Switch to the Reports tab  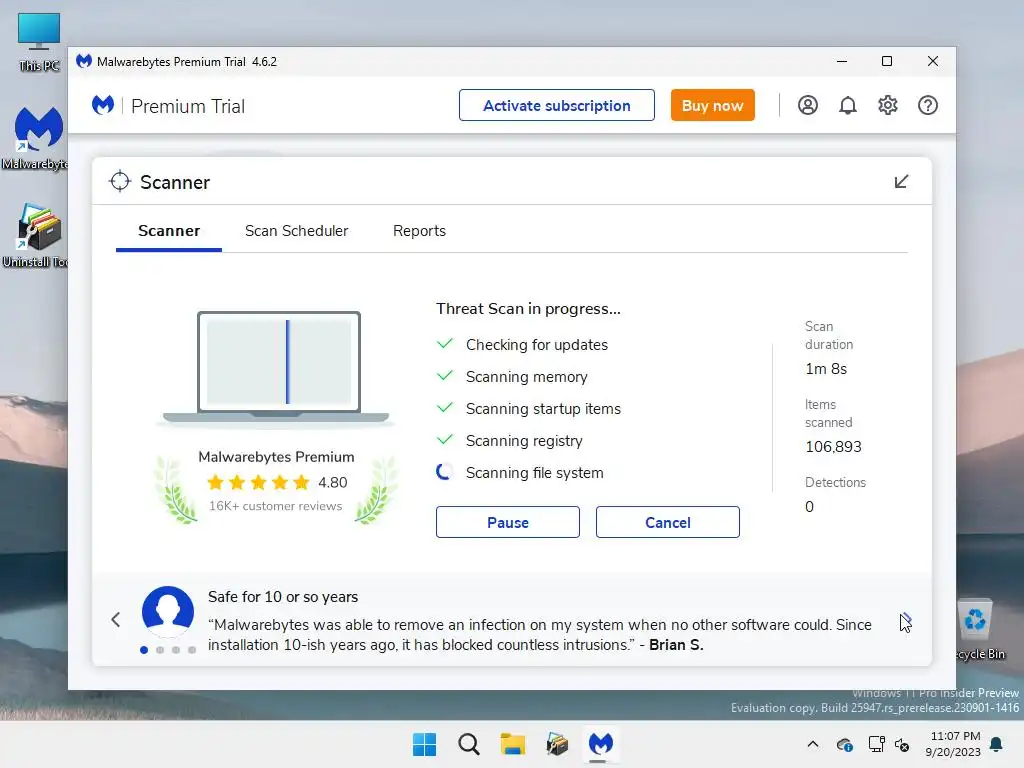click(x=419, y=231)
